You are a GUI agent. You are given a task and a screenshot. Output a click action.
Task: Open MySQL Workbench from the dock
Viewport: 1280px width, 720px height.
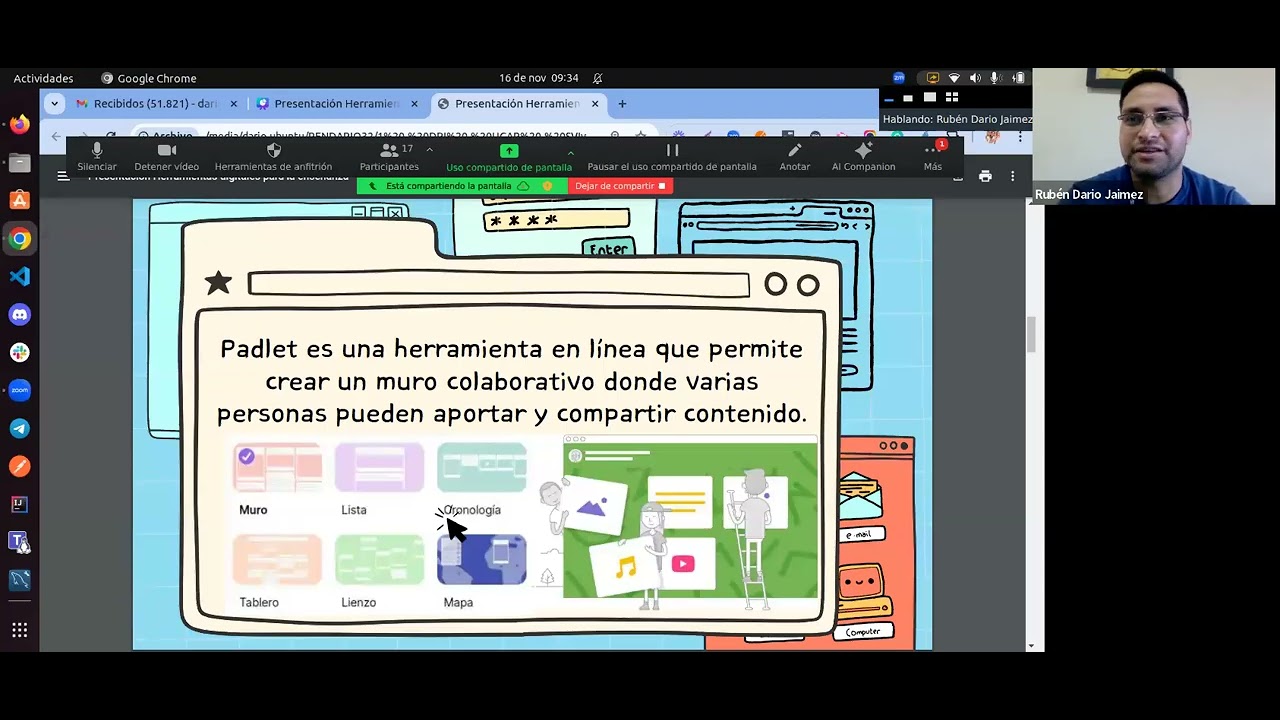(19, 580)
